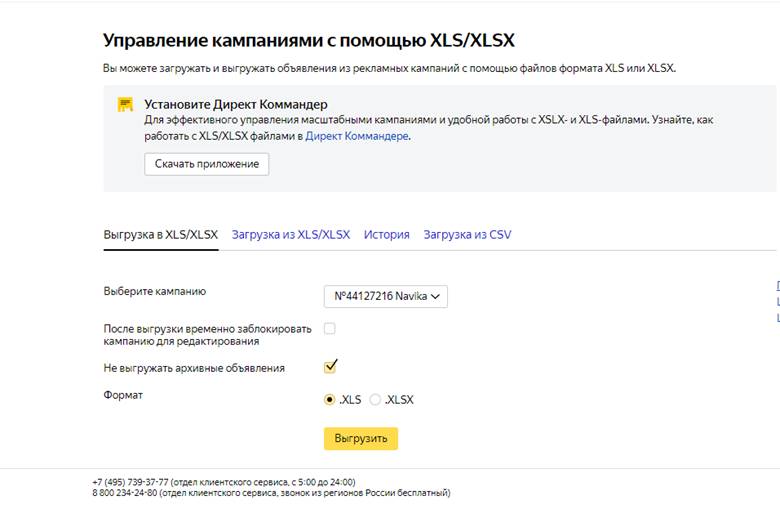Expand the campaign dropdown №44127216 Navika
Image resolution: width=780 pixels, height=518 pixels.
click(x=386, y=296)
